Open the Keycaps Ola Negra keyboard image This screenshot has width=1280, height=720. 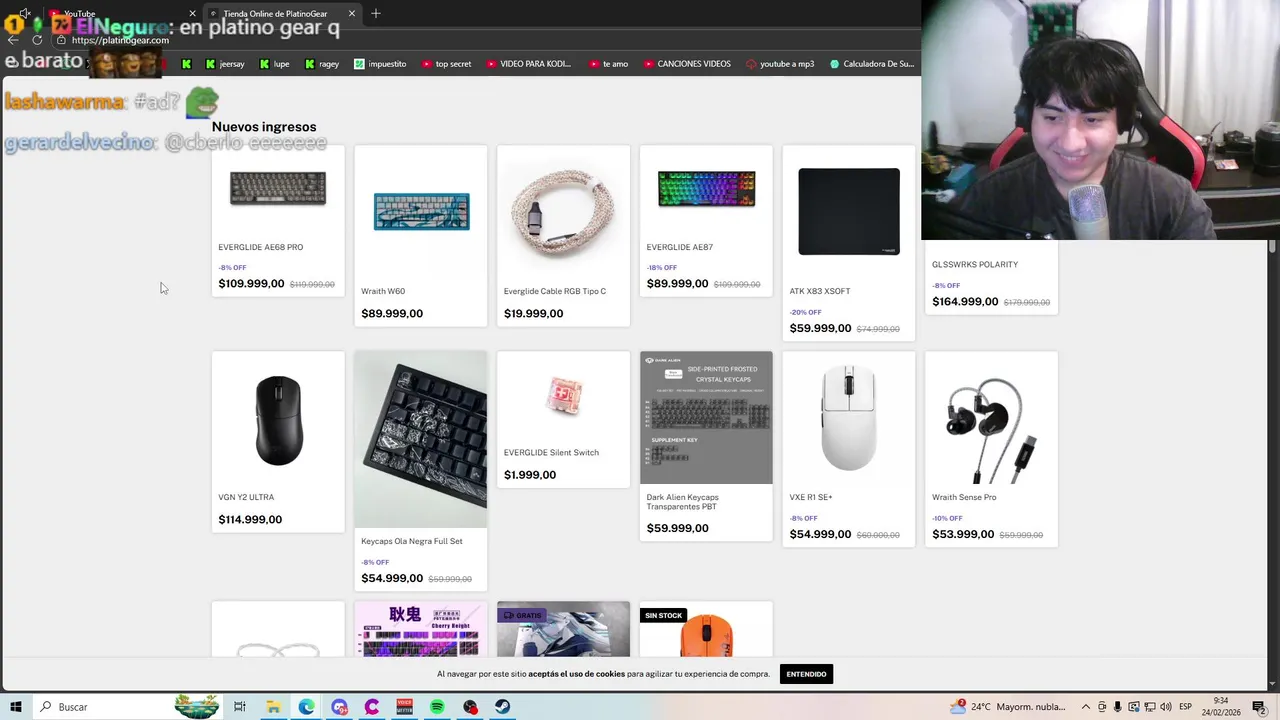(421, 439)
